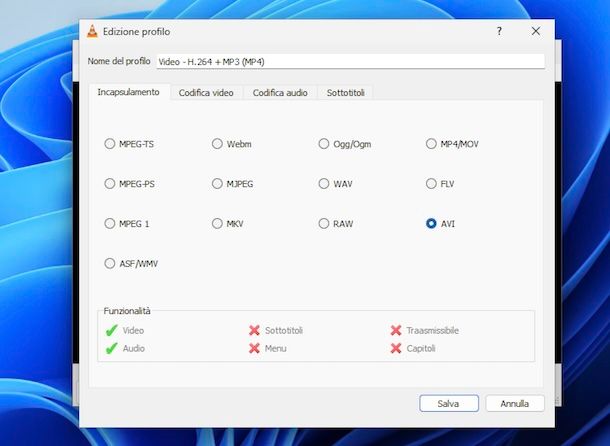This screenshot has width=610, height=446.
Task: Click the red X beside Trasmissibile
Action: 396,330
